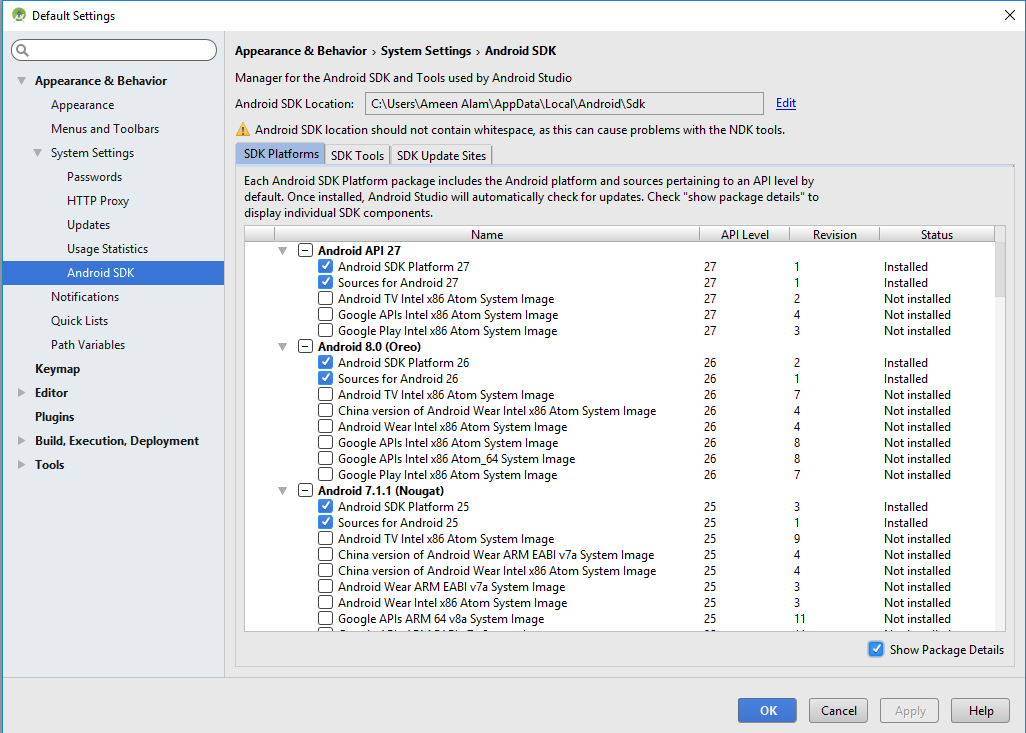Viewport: 1026px width, 733px height.
Task: Click the Cancel button
Action: point(838,710)
